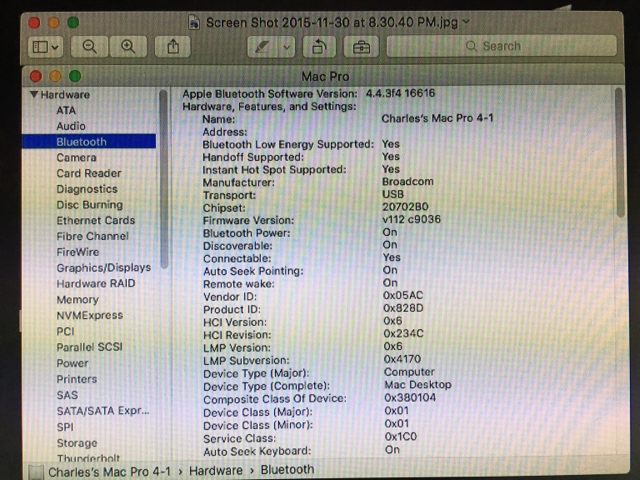Click the Transport value USB
The image size is (640, 480).
pyautogui.click(x=393, y=194)
